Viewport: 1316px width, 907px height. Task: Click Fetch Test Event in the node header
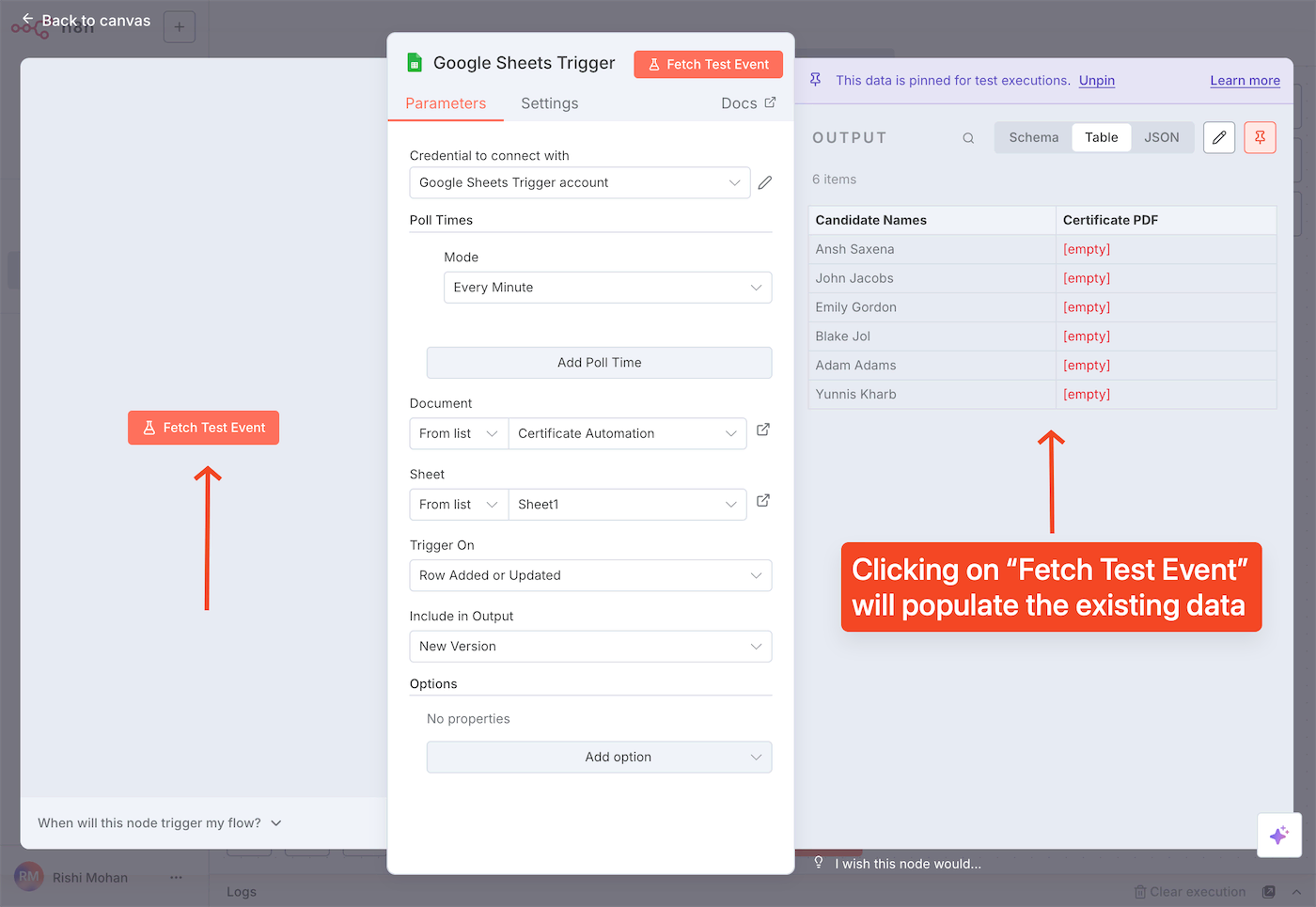tap(708, 64)
